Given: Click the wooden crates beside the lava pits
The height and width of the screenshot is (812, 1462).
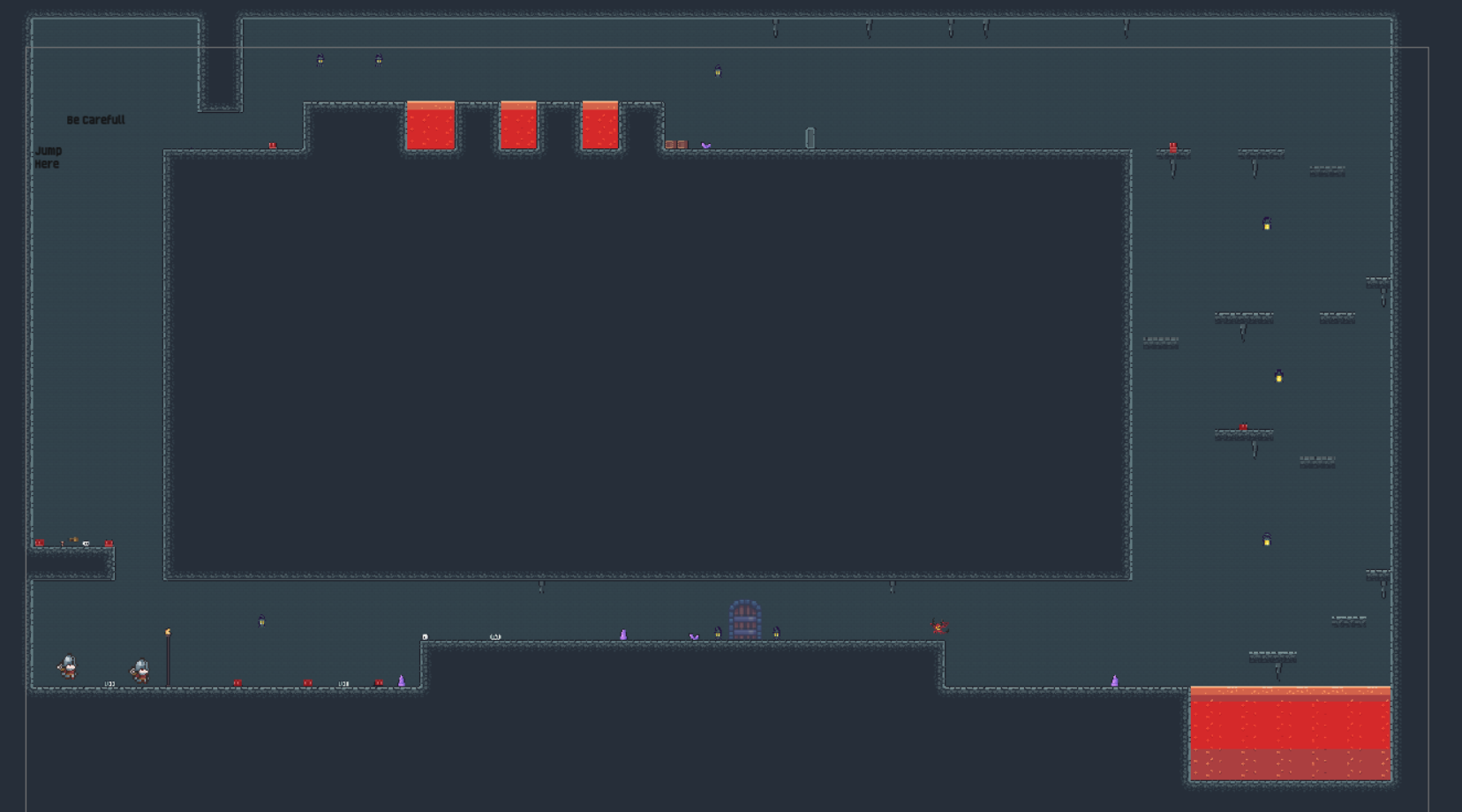Looking at the screenshot, I should (x=676, y=145).
